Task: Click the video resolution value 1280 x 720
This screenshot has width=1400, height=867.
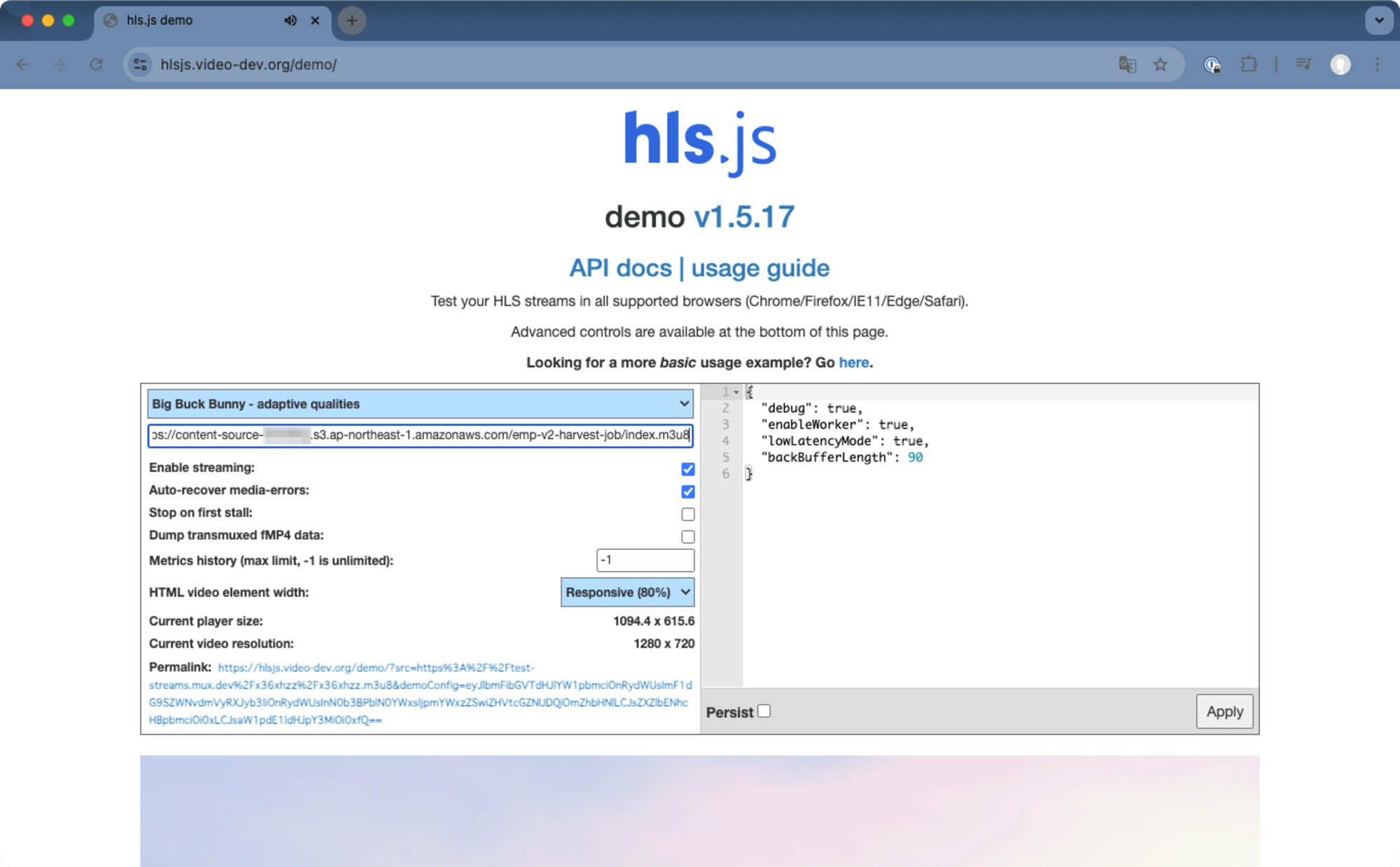Action: click(664, 644)
